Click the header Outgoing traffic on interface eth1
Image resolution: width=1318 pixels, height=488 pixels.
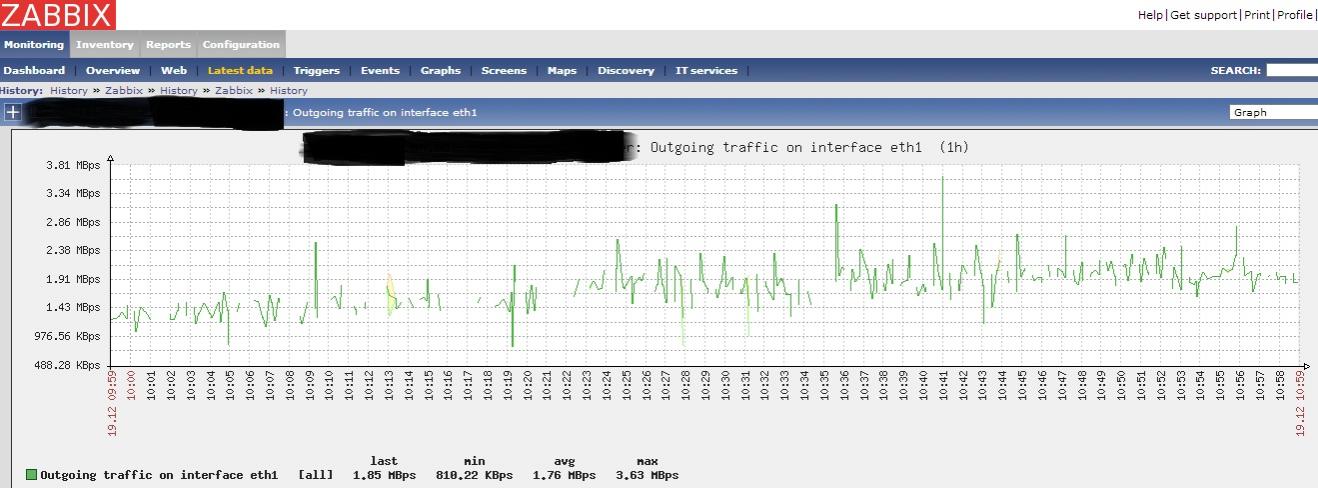[x=385, y=112]
